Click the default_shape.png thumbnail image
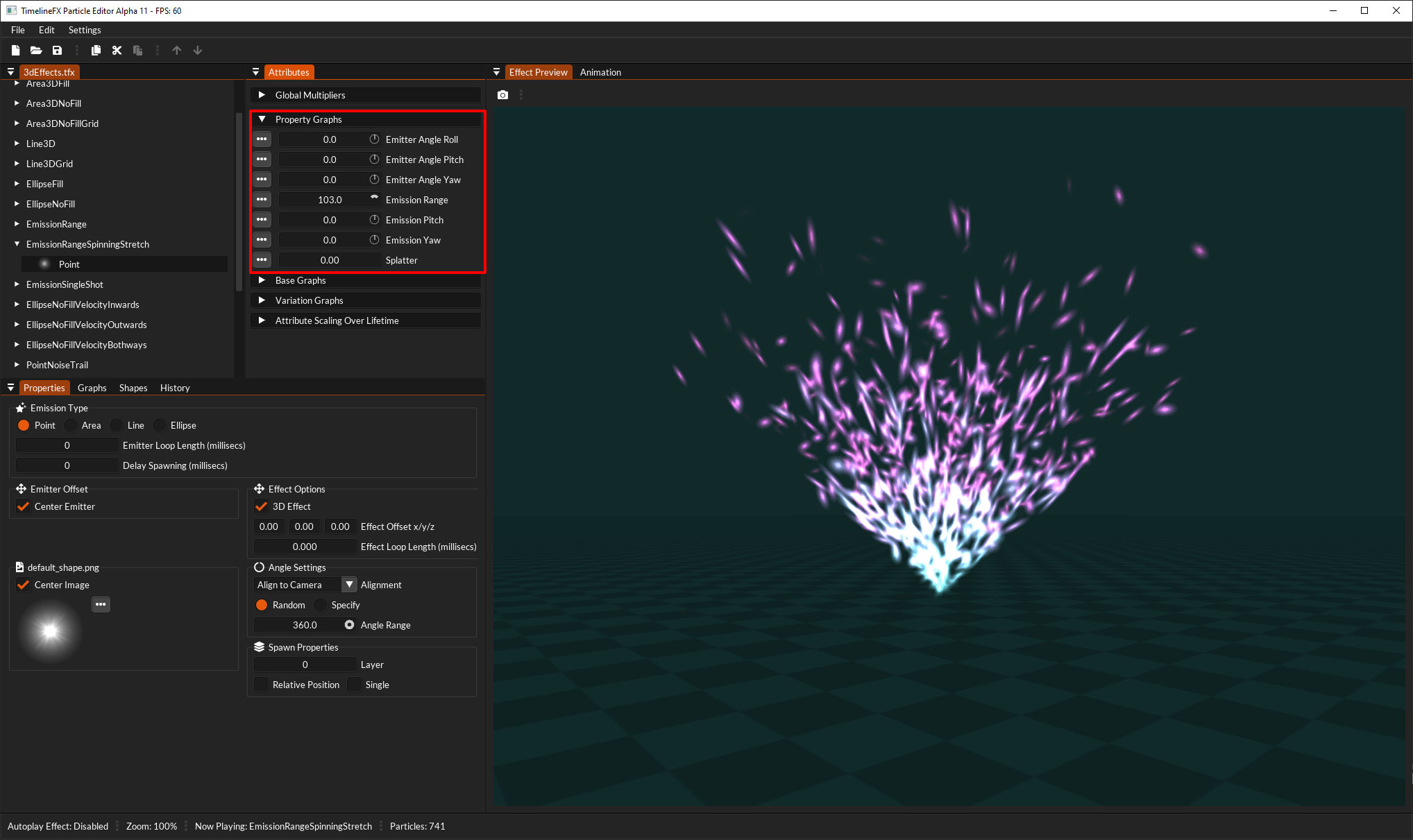 tap(49, 630)
